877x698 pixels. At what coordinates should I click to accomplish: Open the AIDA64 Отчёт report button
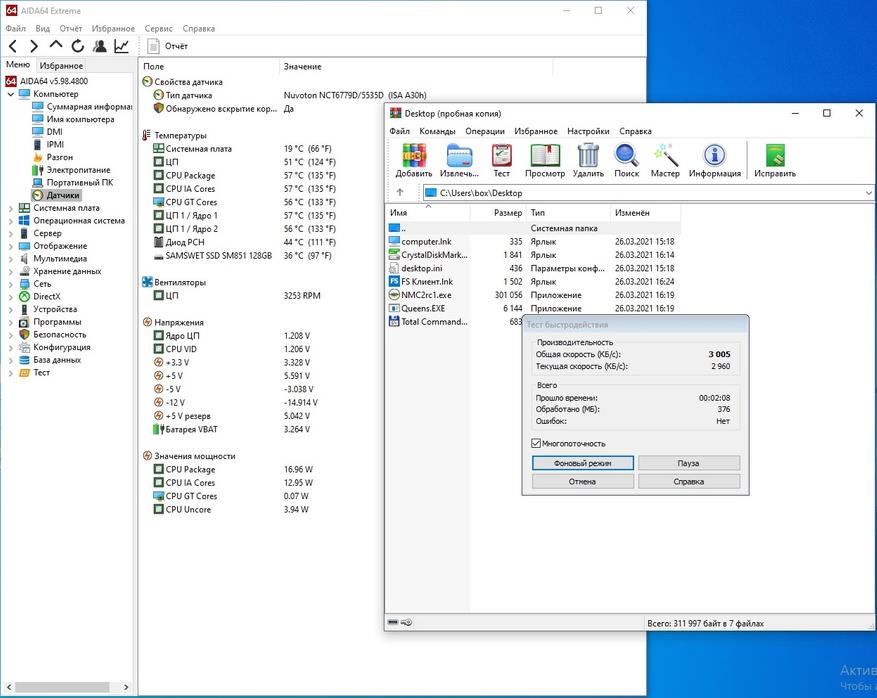167,46
